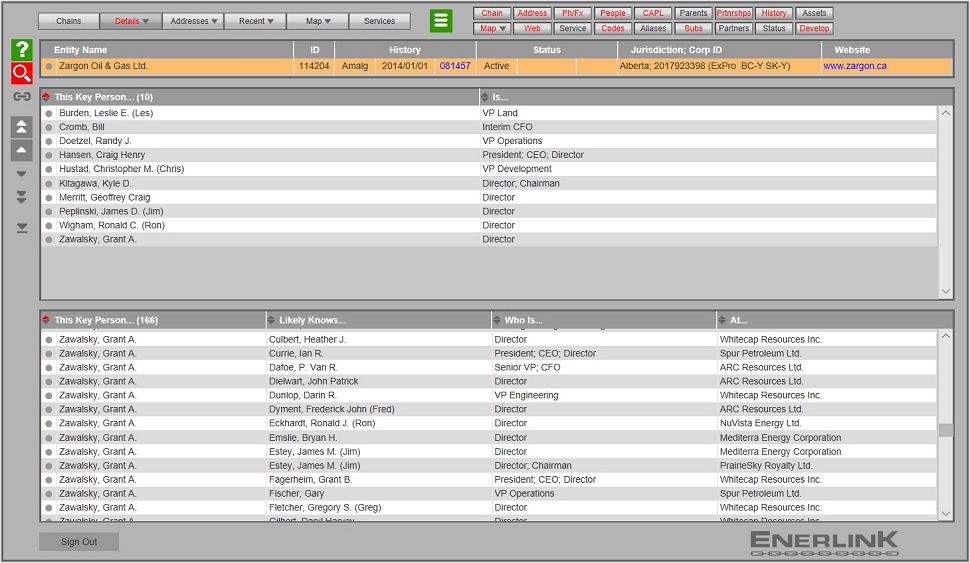Select bullet beside Peplinski, James D.
The image size is (970, 563).
[49, 212]
